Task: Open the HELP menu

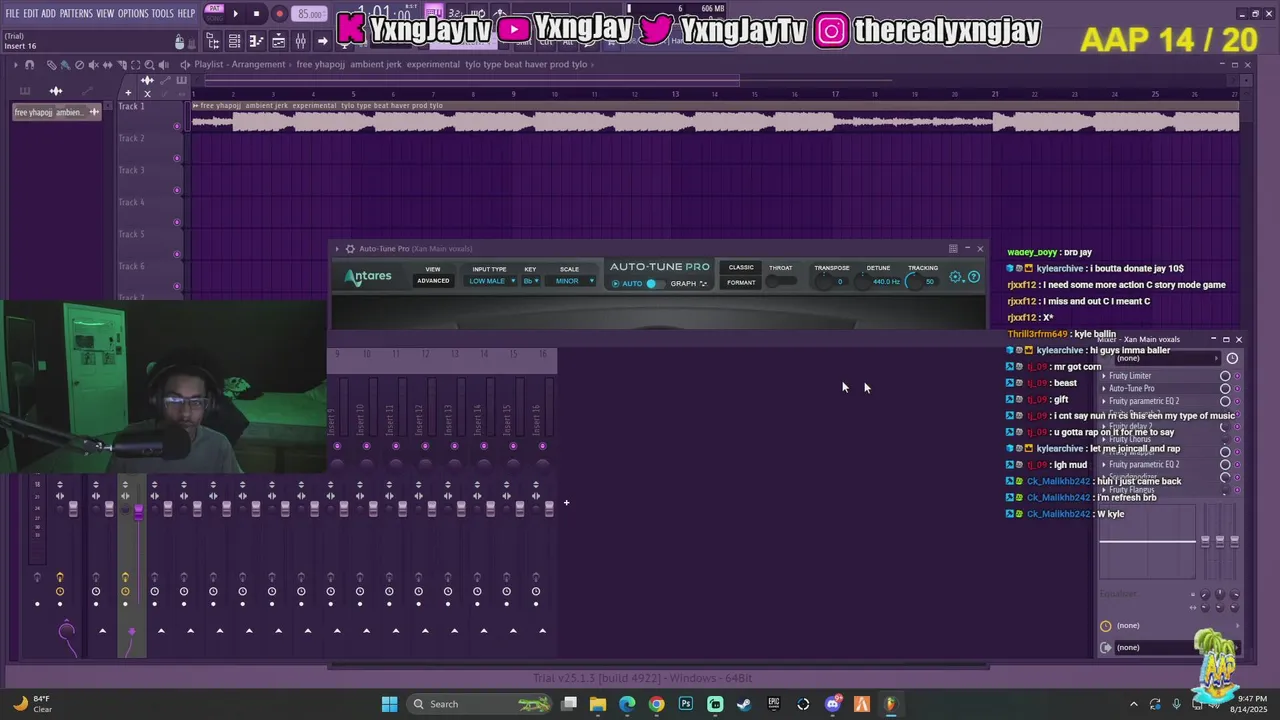Action: point(187,13)
